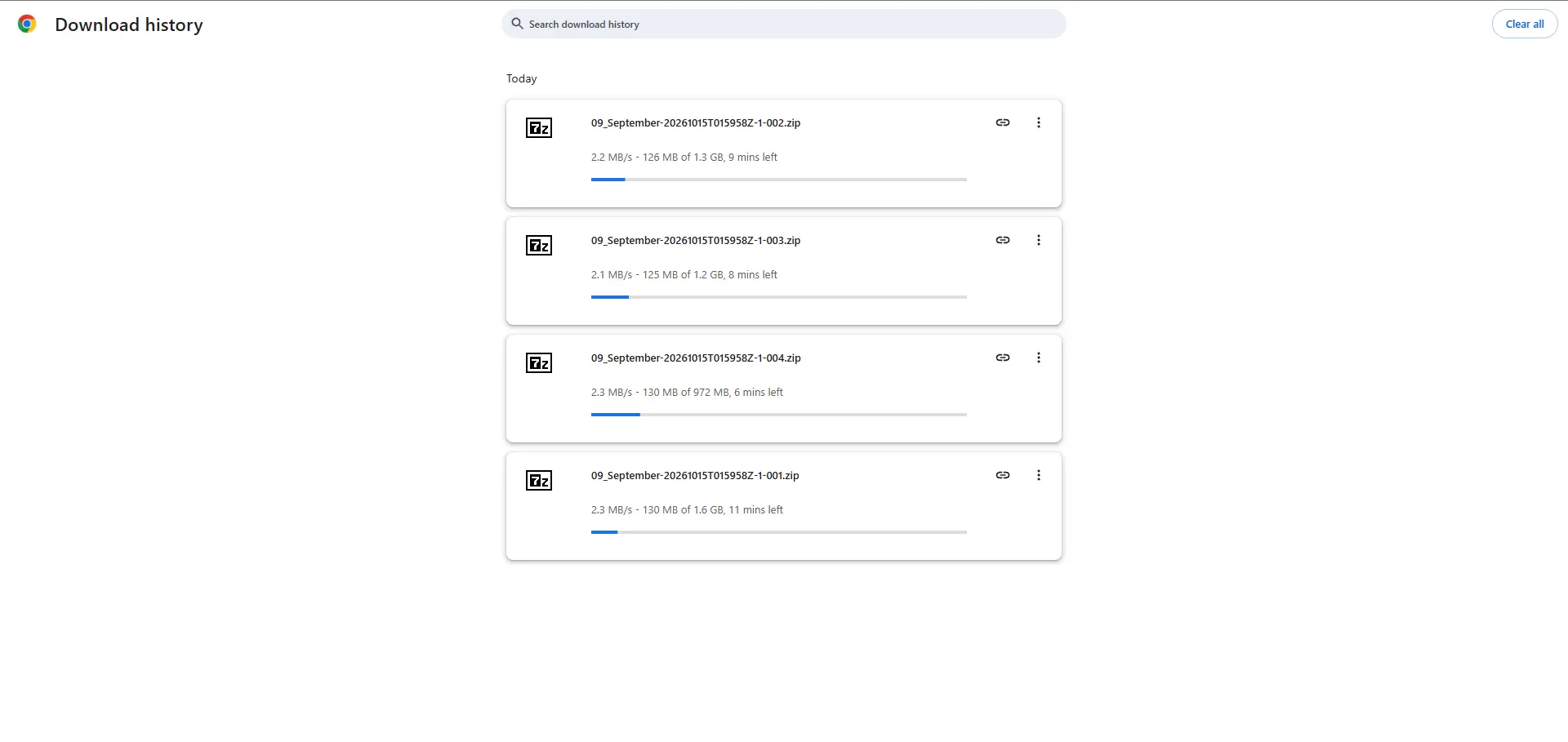Click 7z file icon for the 1-001.zip download
This screenshot has height=742, width=1568.
pyautogui.click(x=539, y=480)
